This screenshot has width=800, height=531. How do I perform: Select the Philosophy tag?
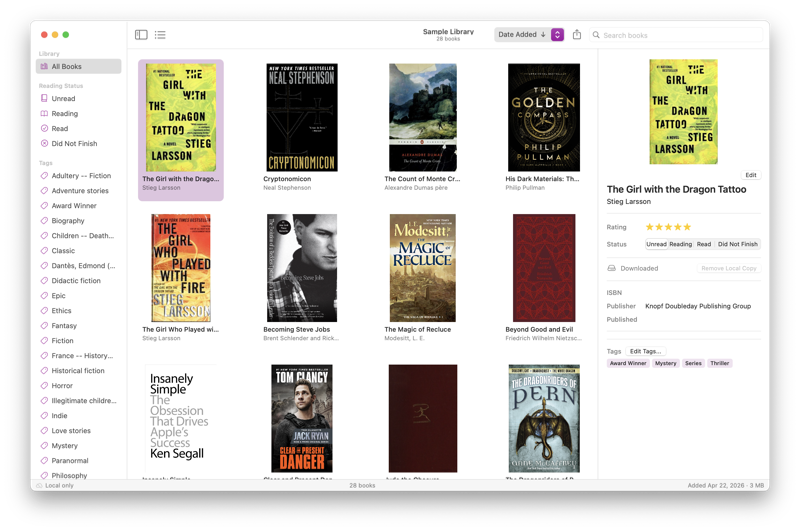[x=79, y=475]
